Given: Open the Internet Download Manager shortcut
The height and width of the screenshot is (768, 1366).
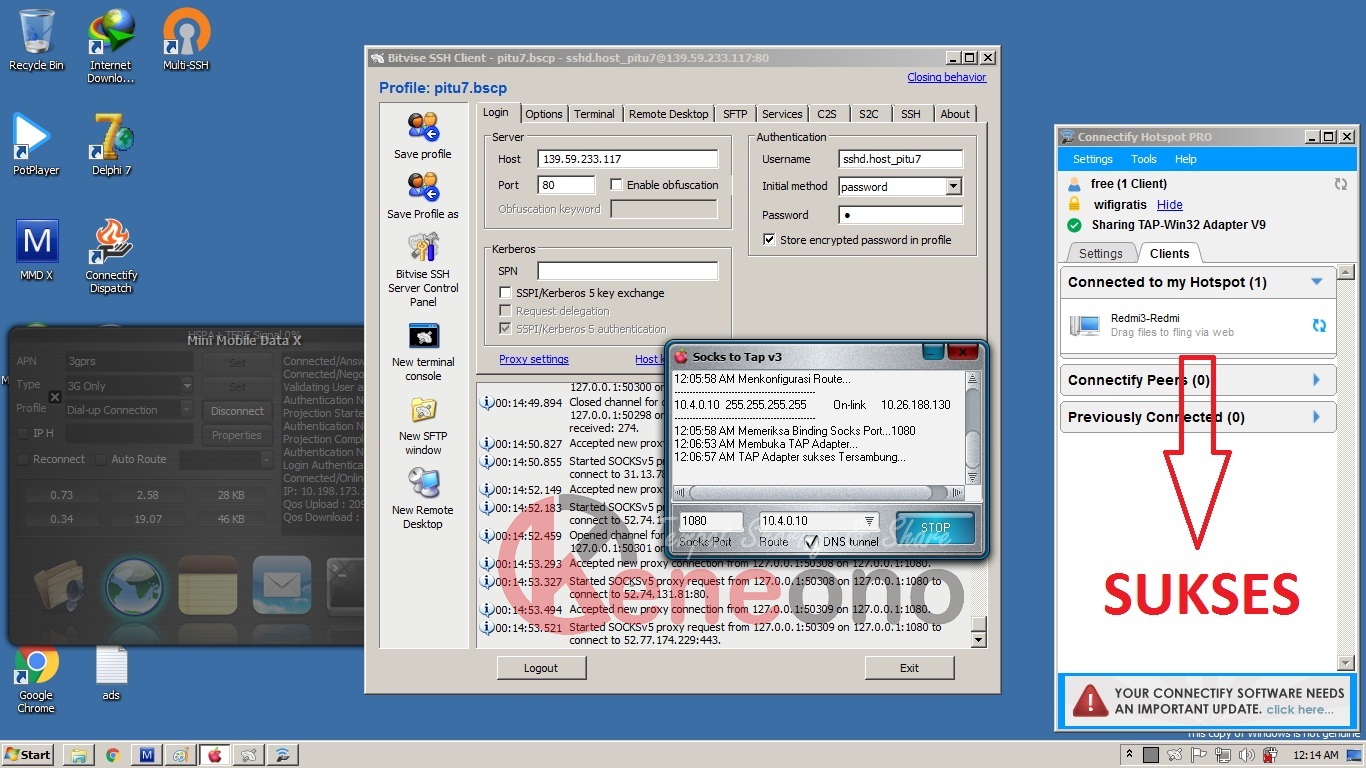Looking at the screenshot, I should 111,46.
